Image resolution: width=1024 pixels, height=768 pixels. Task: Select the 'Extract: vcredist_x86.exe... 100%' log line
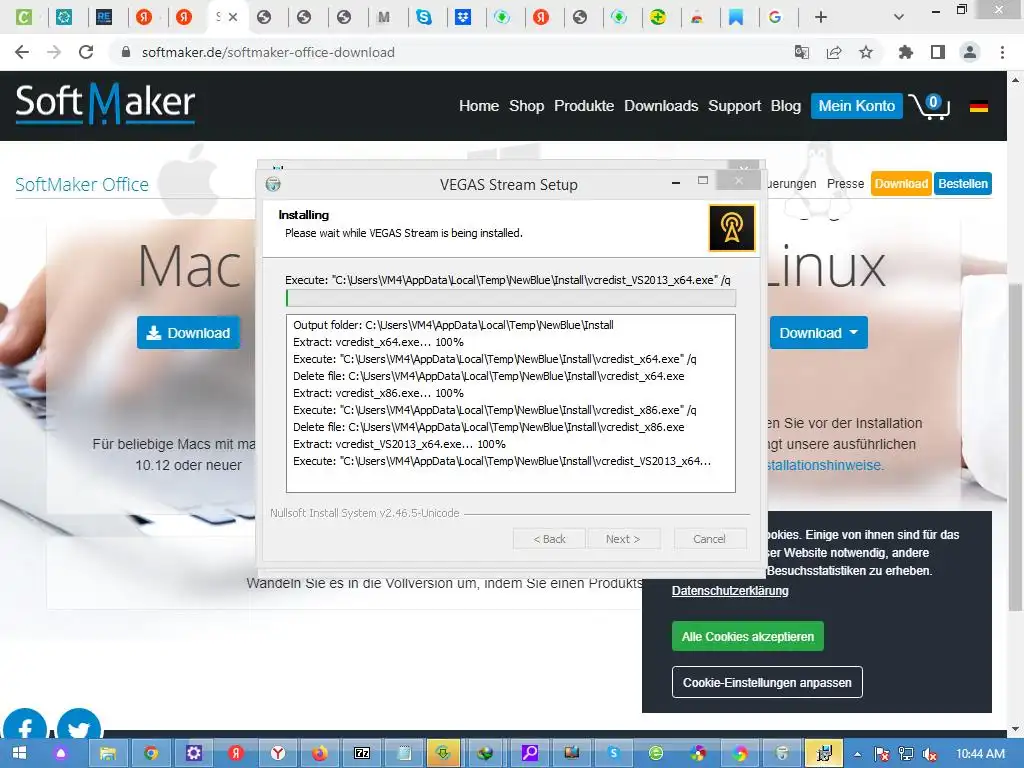point(378,393)
